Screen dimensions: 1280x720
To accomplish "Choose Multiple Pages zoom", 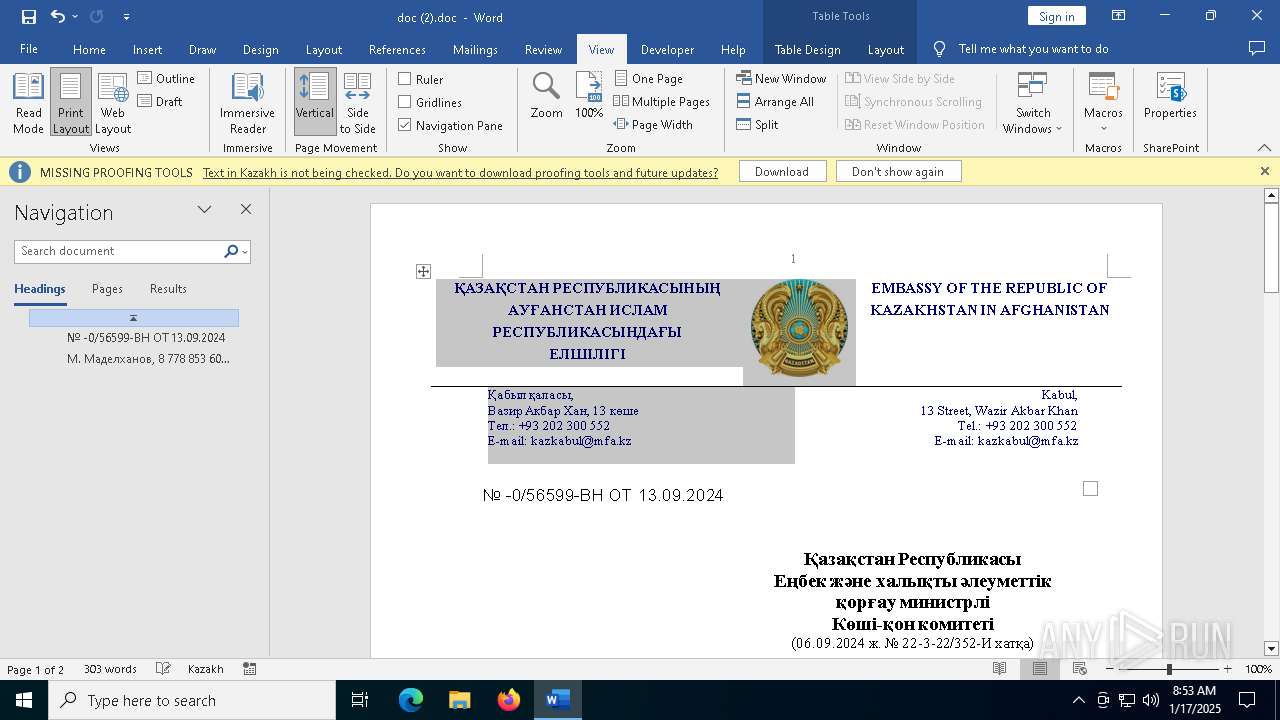I will click(662, 101).
